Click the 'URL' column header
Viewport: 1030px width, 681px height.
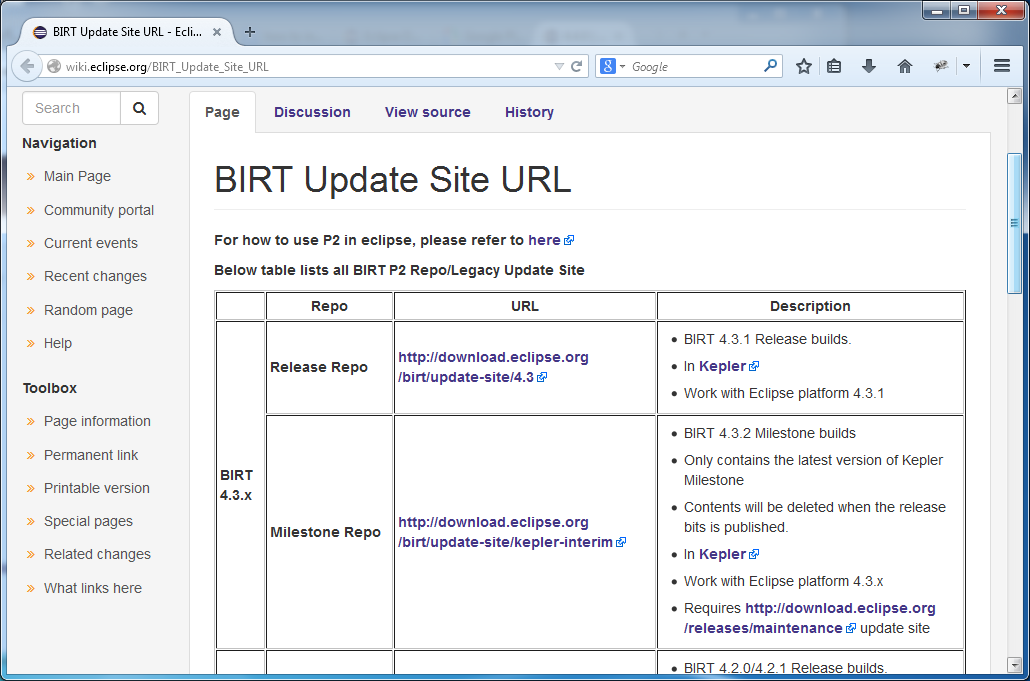pyautogui.click(x=525, y=306)
